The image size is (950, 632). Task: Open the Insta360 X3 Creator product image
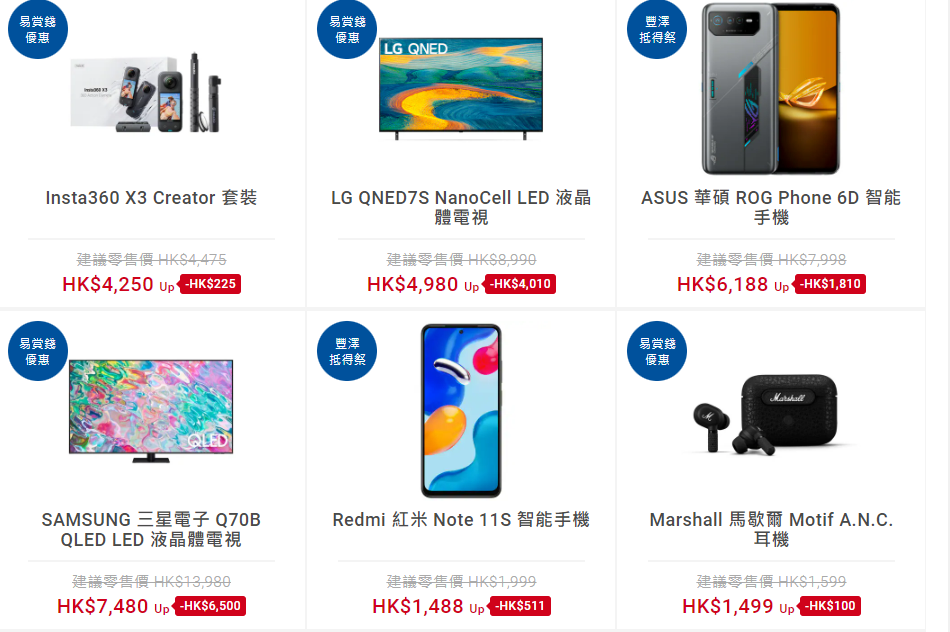click(145, 93)
